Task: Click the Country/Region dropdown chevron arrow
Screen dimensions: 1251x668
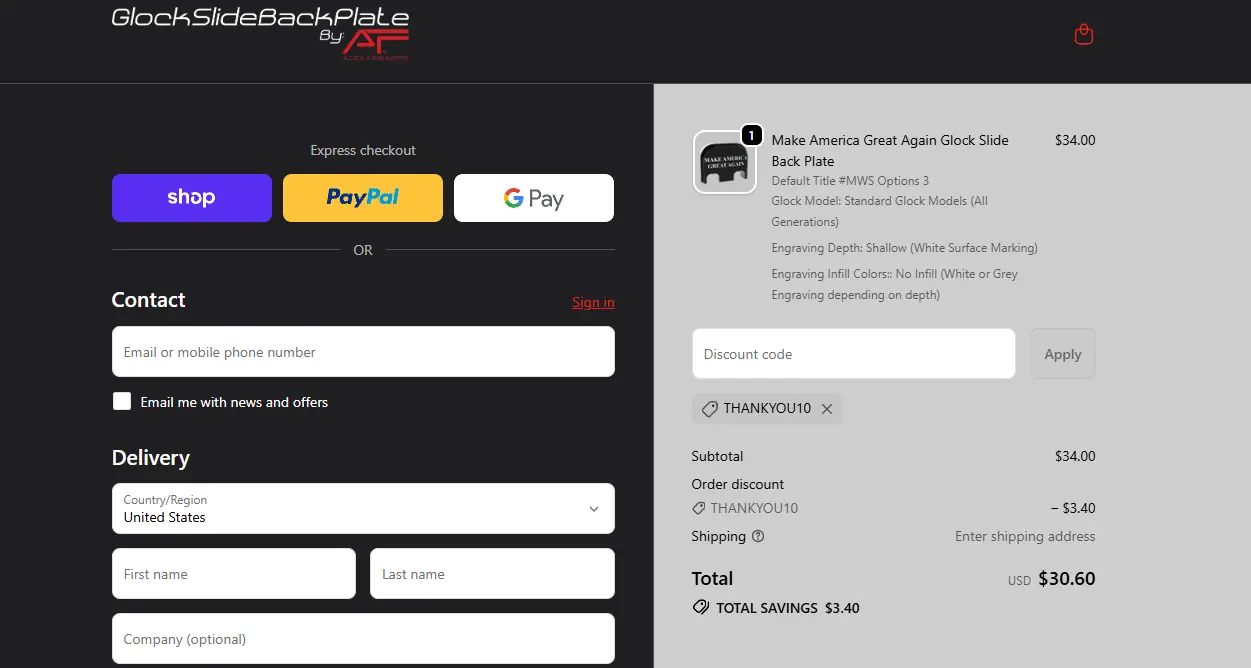Action: 593,509
